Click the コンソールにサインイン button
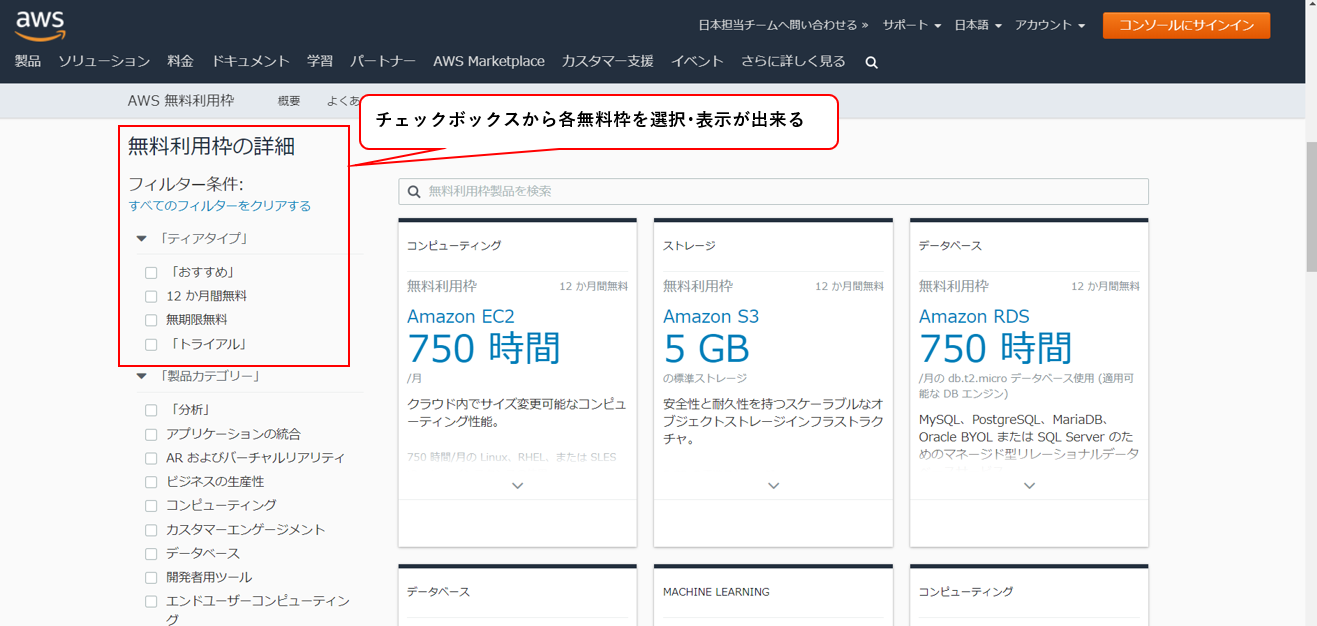Image resolution: width=1317 pixels, height=626 pixels. pyautogui.click(x=1186, y=24)
